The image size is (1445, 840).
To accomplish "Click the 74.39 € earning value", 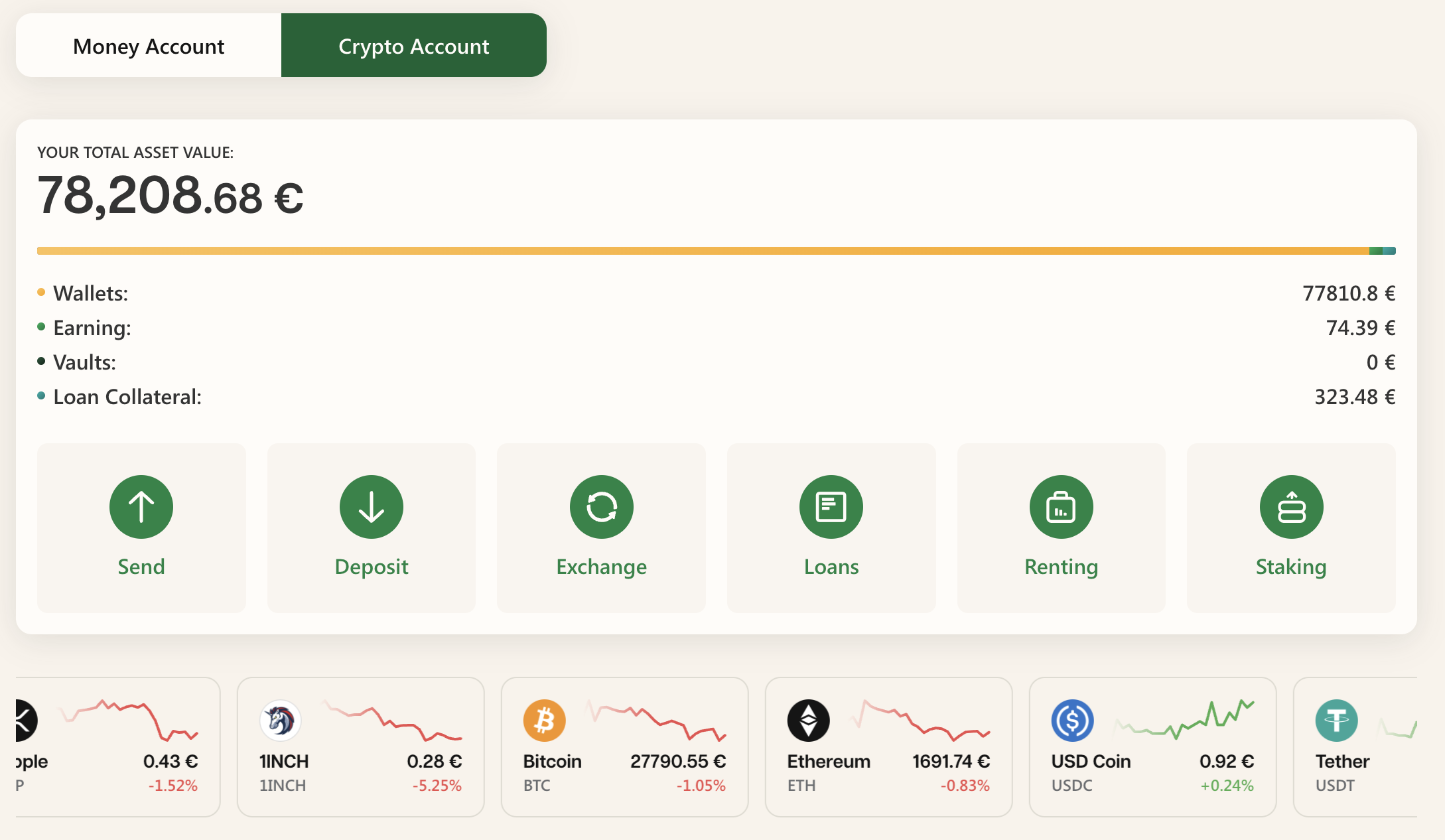I will 1361,328.
